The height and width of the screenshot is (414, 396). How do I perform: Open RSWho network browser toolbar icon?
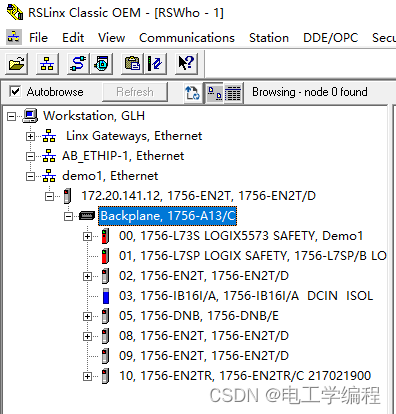pos(47,63)
